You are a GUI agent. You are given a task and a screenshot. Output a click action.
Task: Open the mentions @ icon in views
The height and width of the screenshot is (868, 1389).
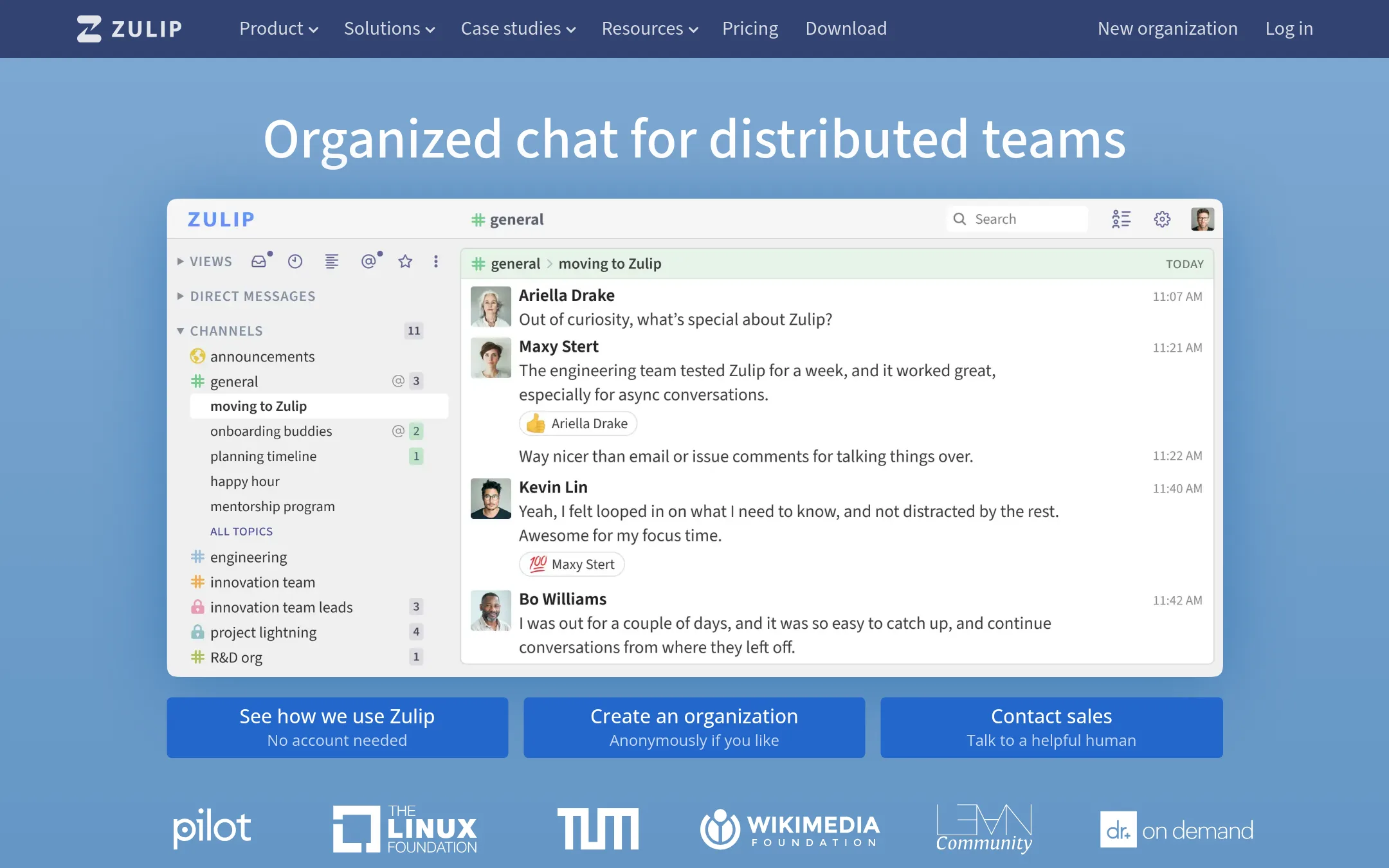coord(369,261)
